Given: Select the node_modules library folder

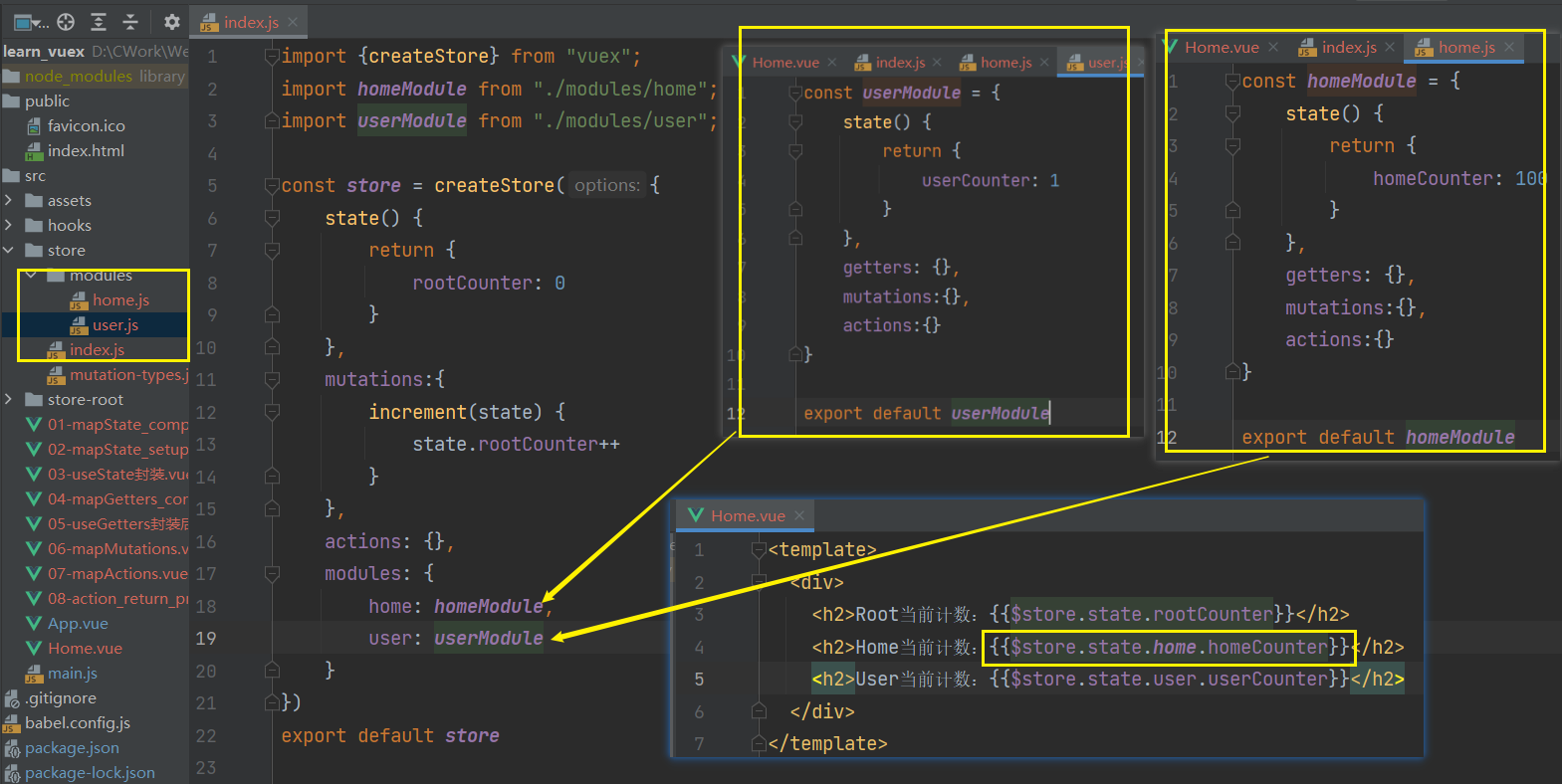Looking at the screenshot, I should (94, 77).
